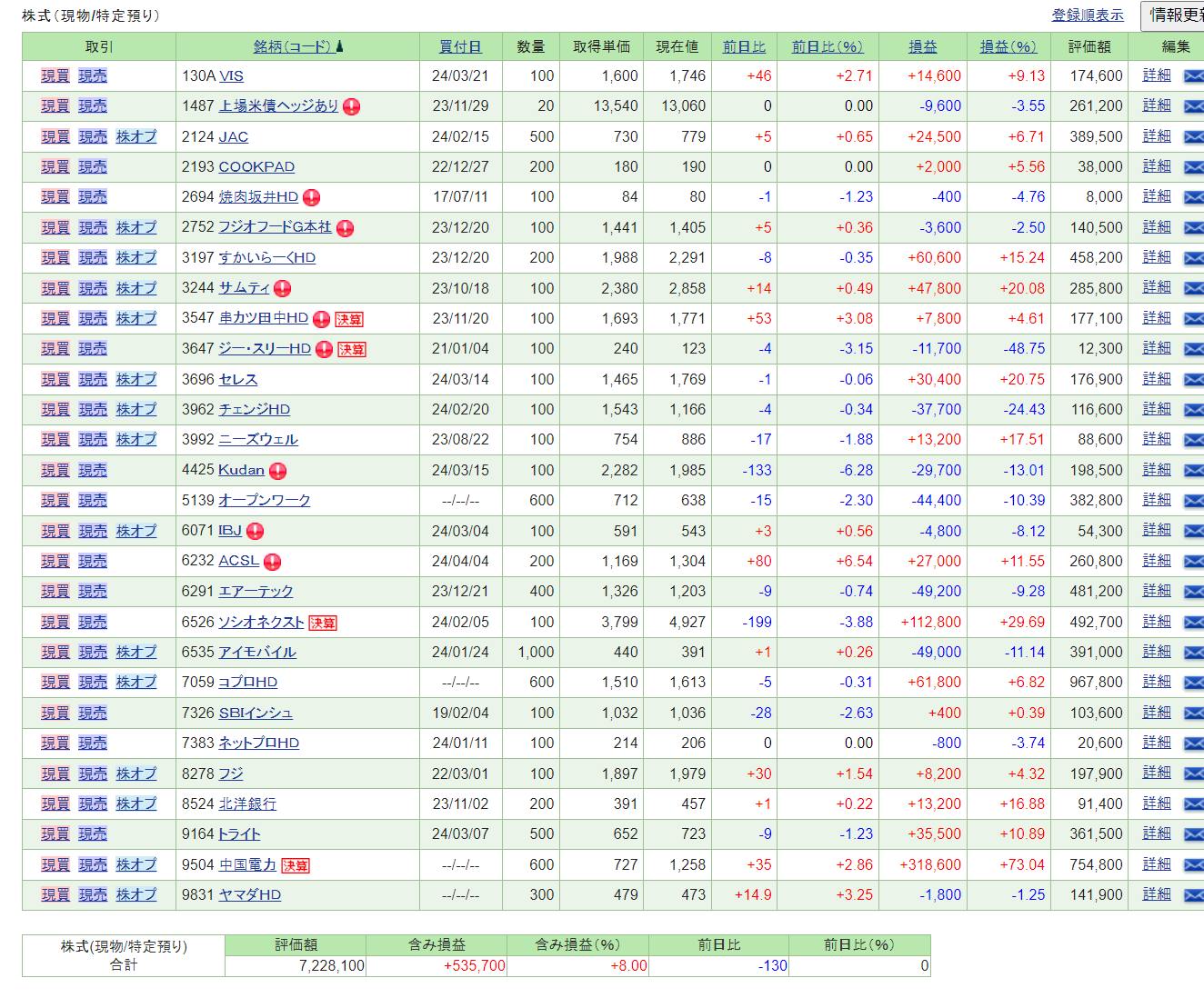The width and height of the screenshot is (1204, 998).
Task: Click the red alert icon next to Kudan
Action: (x=278, y=471)
